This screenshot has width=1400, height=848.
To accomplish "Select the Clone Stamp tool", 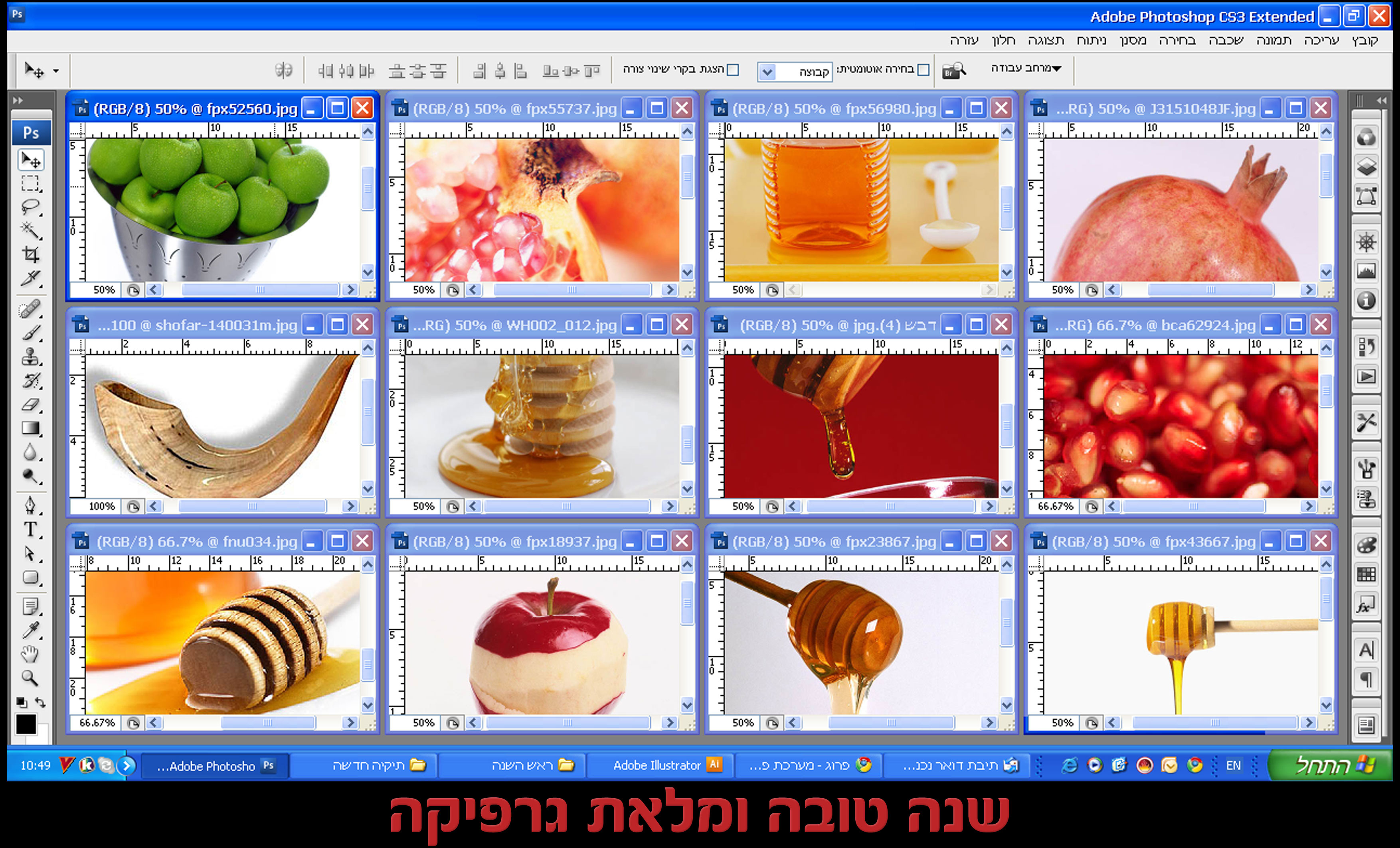I will click(31, 357).
